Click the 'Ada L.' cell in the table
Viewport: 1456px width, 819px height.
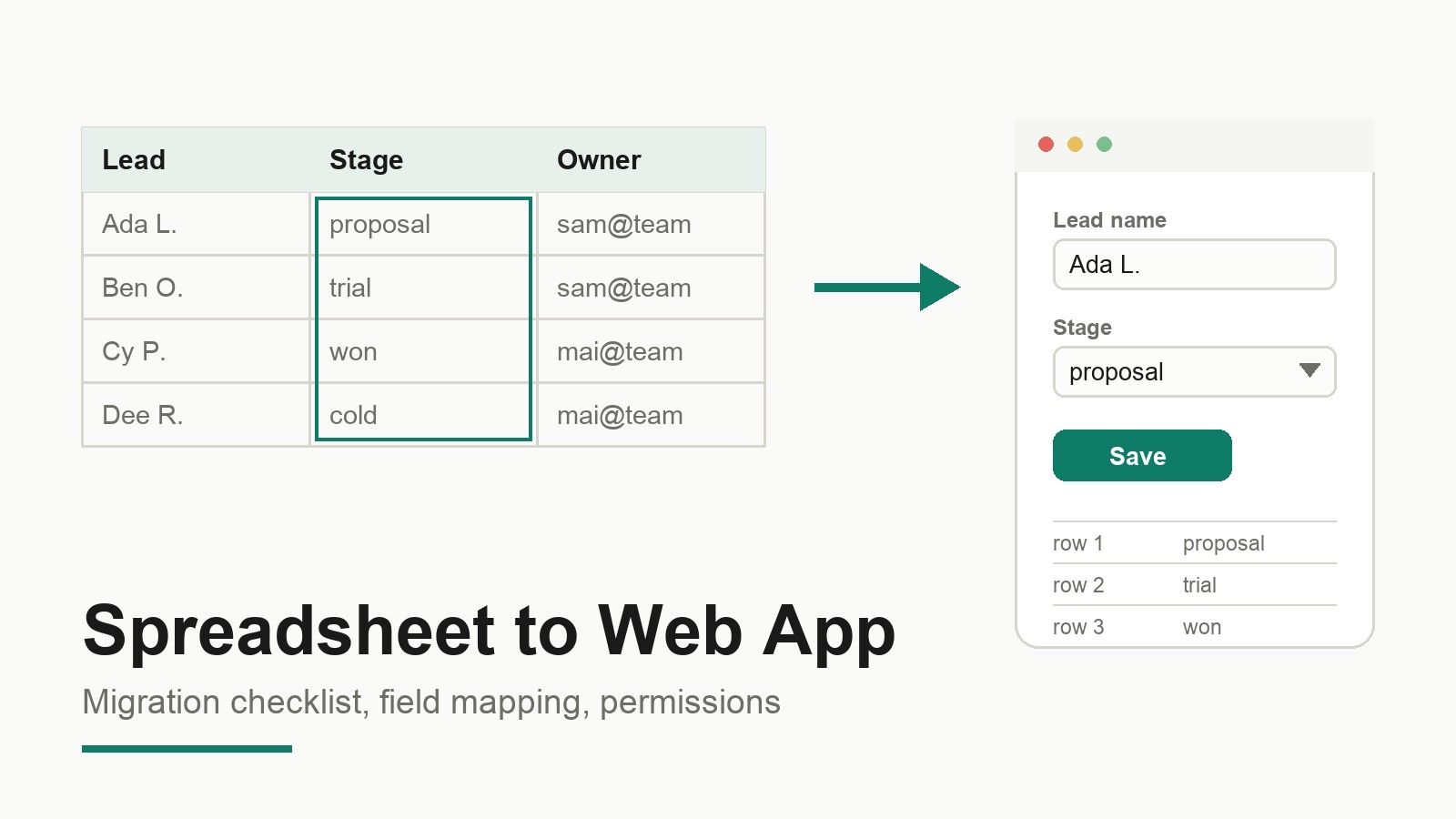coord(196,224)
